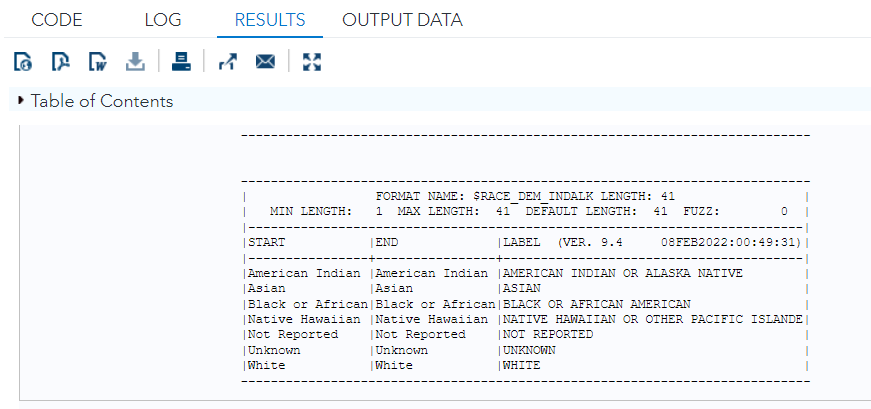871x409 pixels.
Task: Click the BLACK OR AFRICAN AMERICAN label
Action: pos(597,304)
